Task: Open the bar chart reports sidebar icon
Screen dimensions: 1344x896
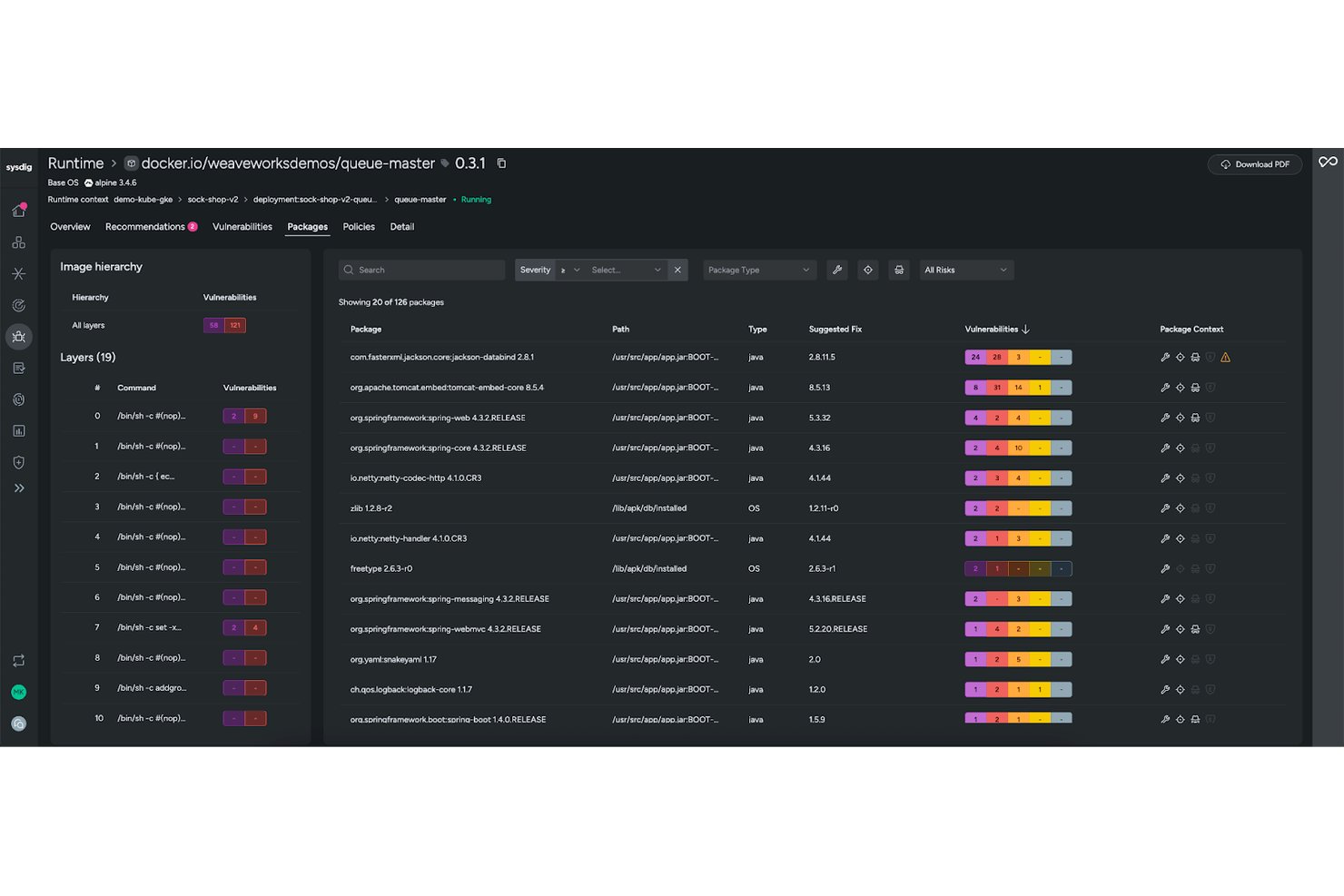Action: 18,431
